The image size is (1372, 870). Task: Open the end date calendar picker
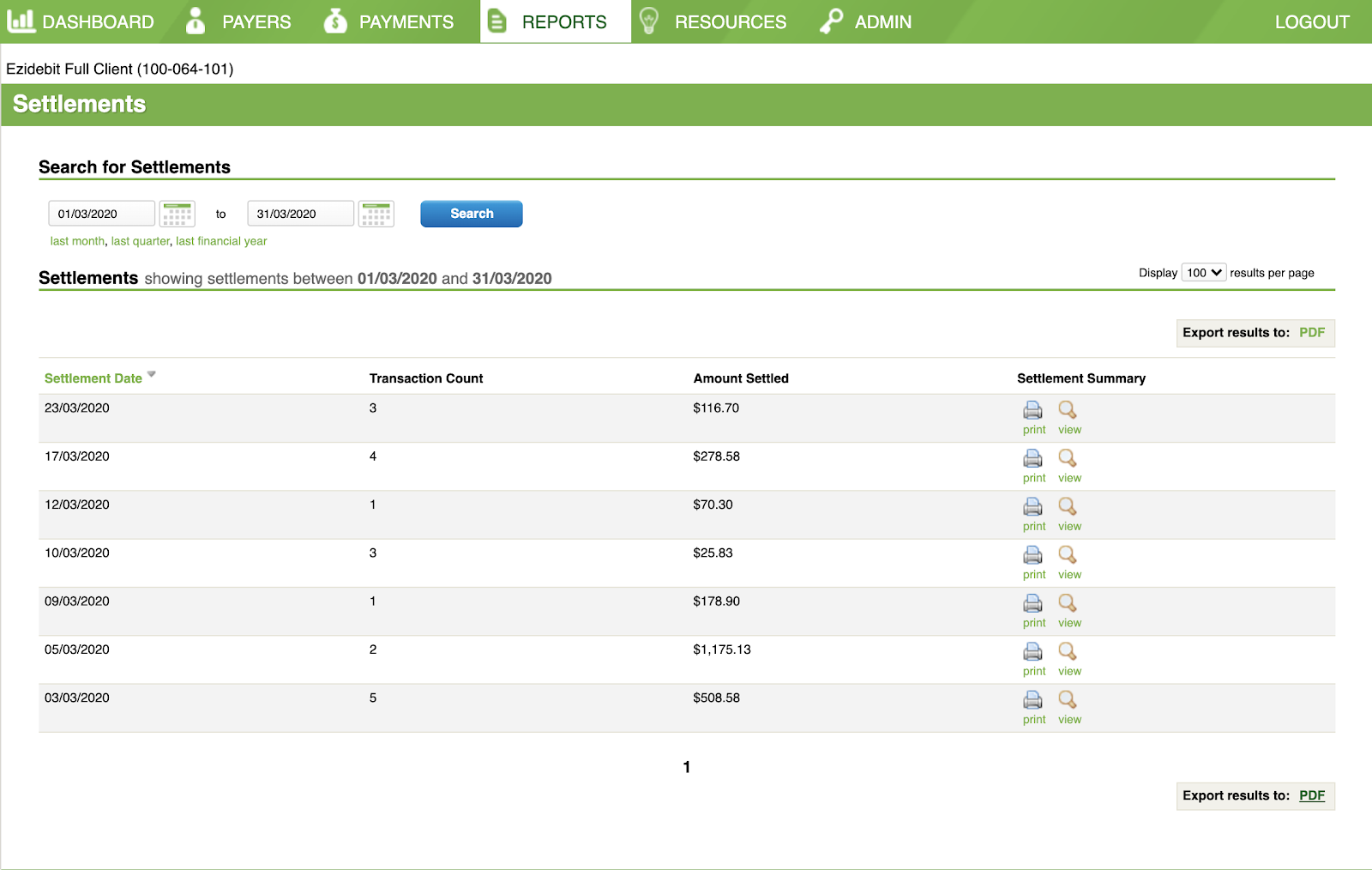pyautogui.click(x=376, y=214)
